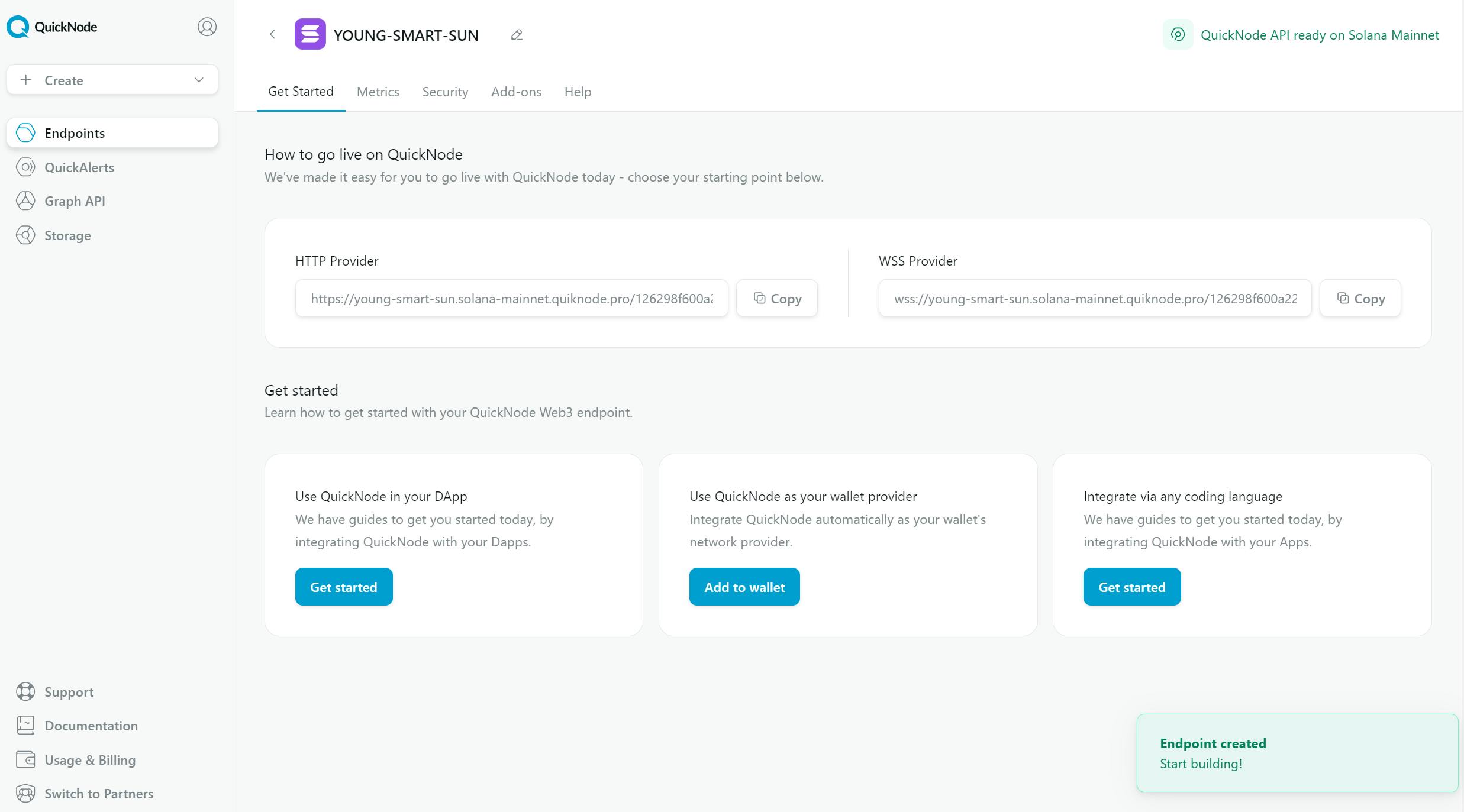Click the QuickNode logo icon
The width and height of the screenshot is (1464, 812).
tap(18, 26)
